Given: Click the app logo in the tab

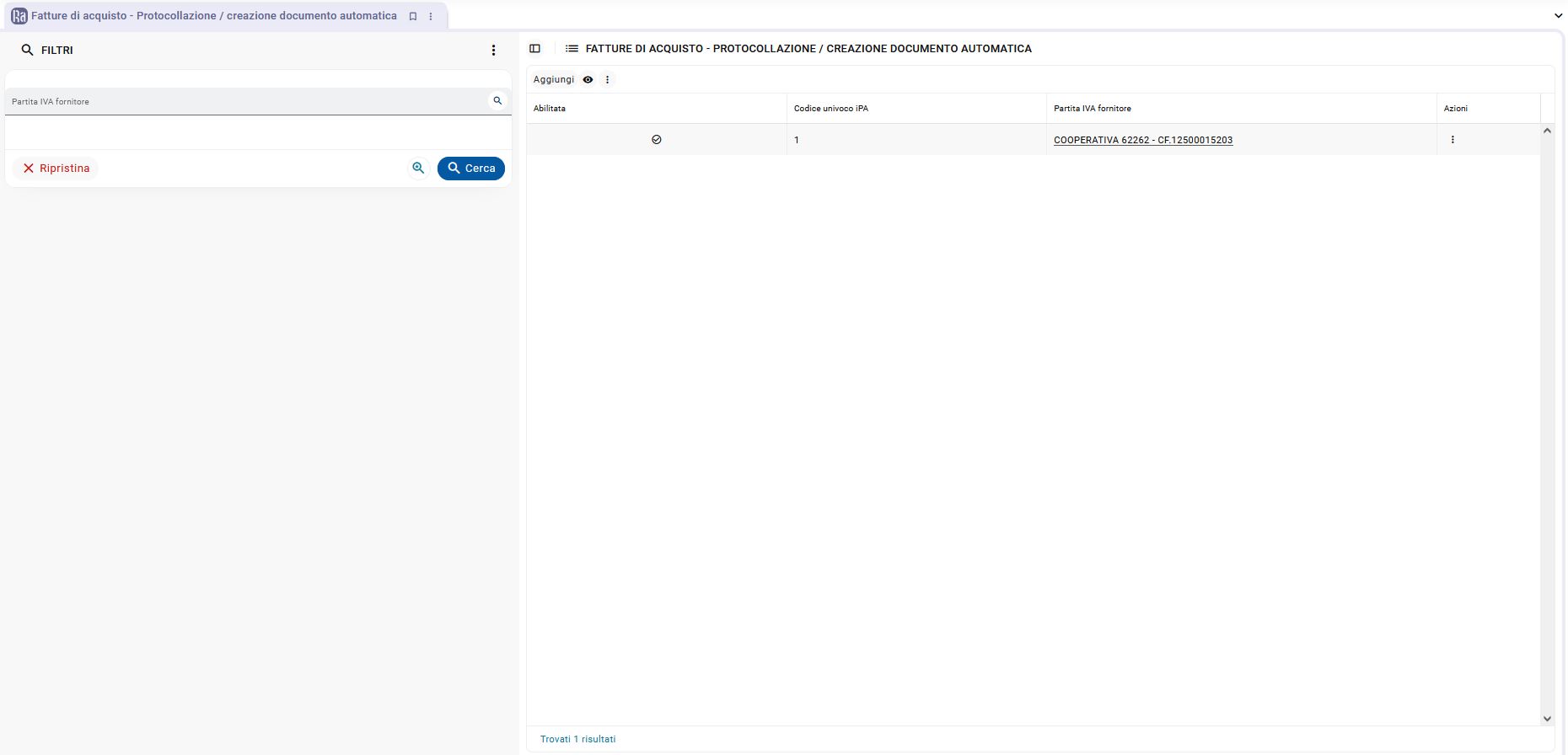Looking at the screenshot, I should (19, 16).
